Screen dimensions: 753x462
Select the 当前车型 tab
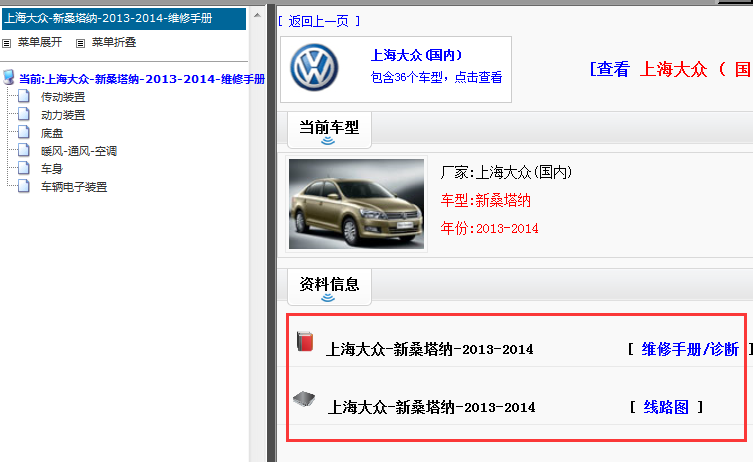[x=329, y=130]
